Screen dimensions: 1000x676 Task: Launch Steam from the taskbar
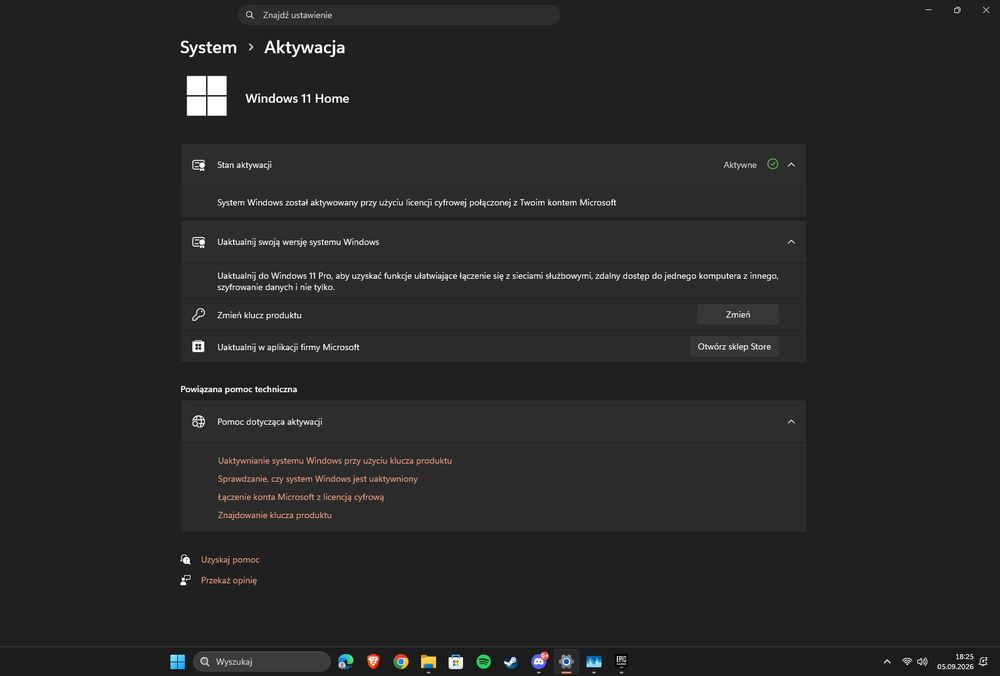511,661
